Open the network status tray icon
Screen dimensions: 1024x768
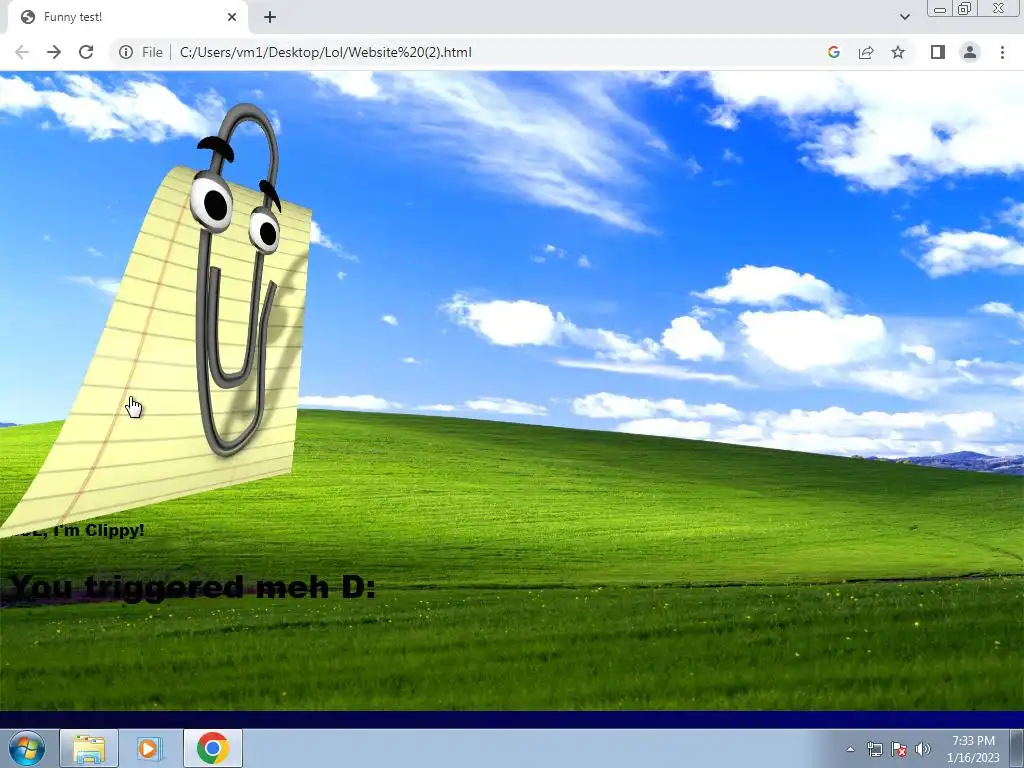pos(874,749)
